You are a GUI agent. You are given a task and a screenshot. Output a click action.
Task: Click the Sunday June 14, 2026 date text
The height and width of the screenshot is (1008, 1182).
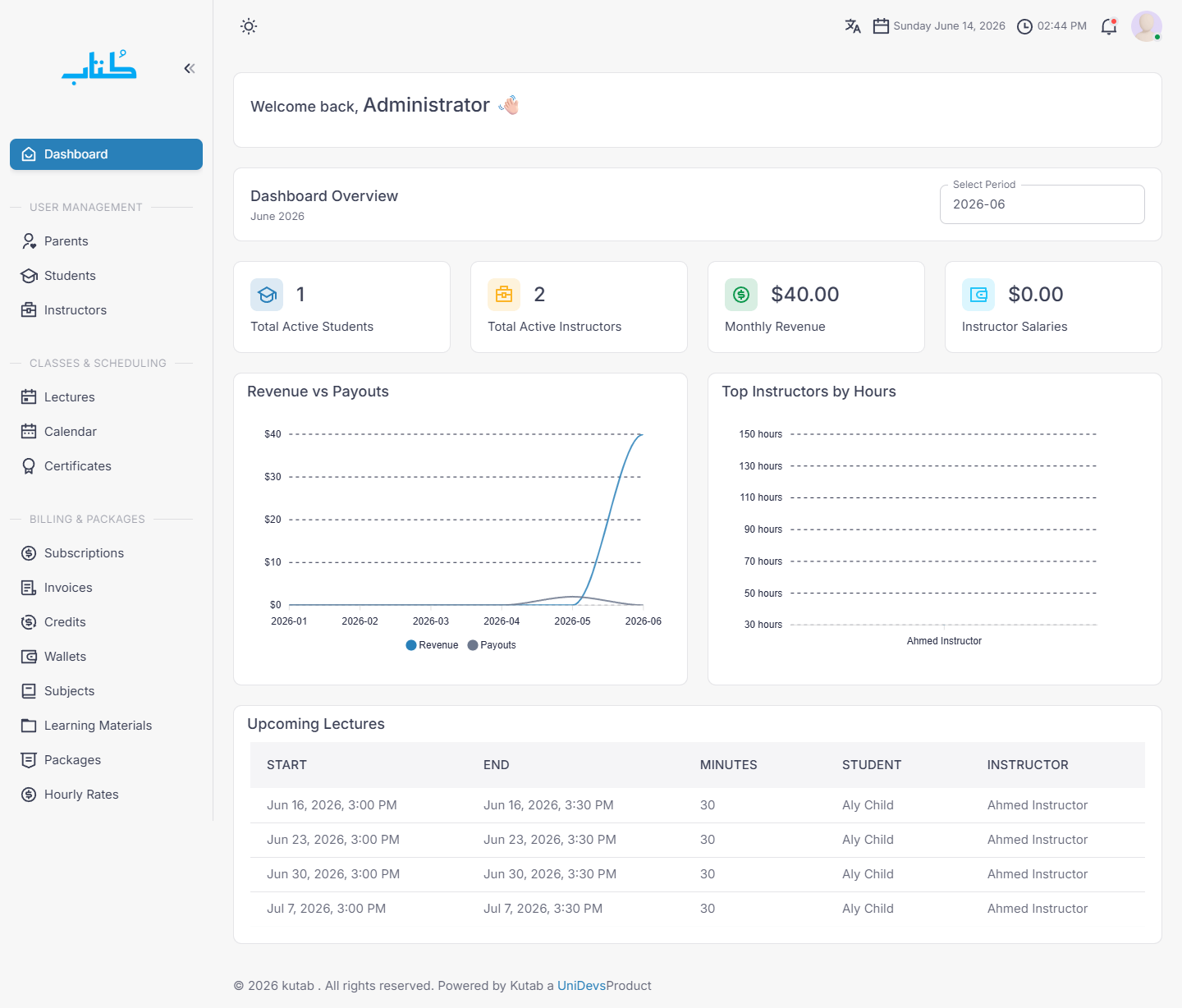click(x=949, y=26)
